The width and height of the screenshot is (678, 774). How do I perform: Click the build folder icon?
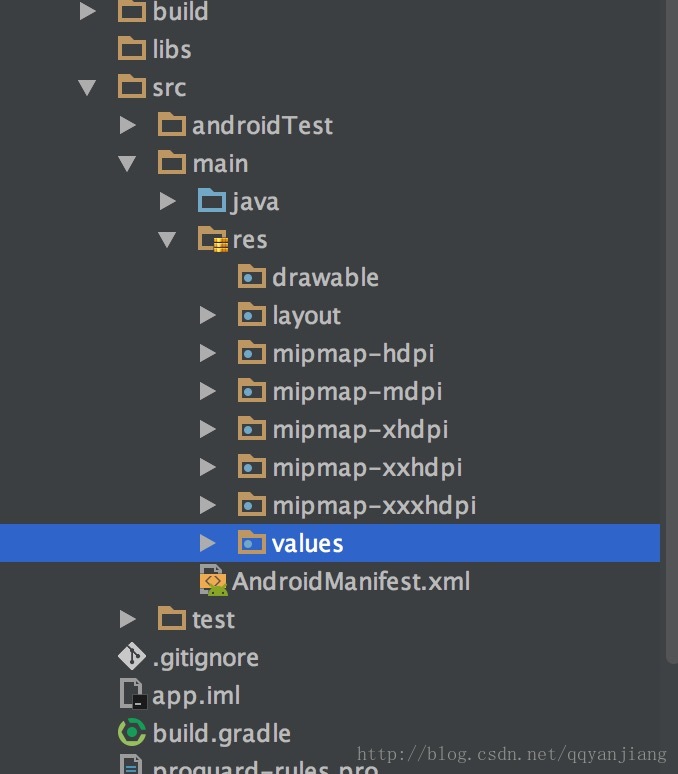coord(132,11)
